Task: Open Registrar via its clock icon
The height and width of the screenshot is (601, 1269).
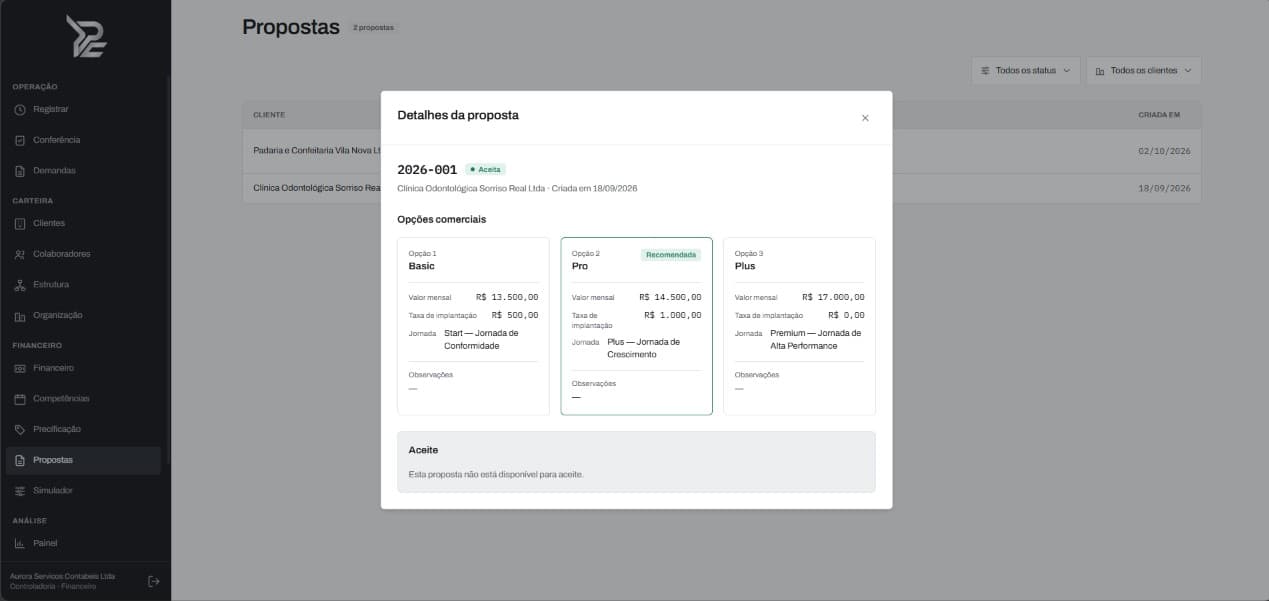Action: click(x=20, y=109)
